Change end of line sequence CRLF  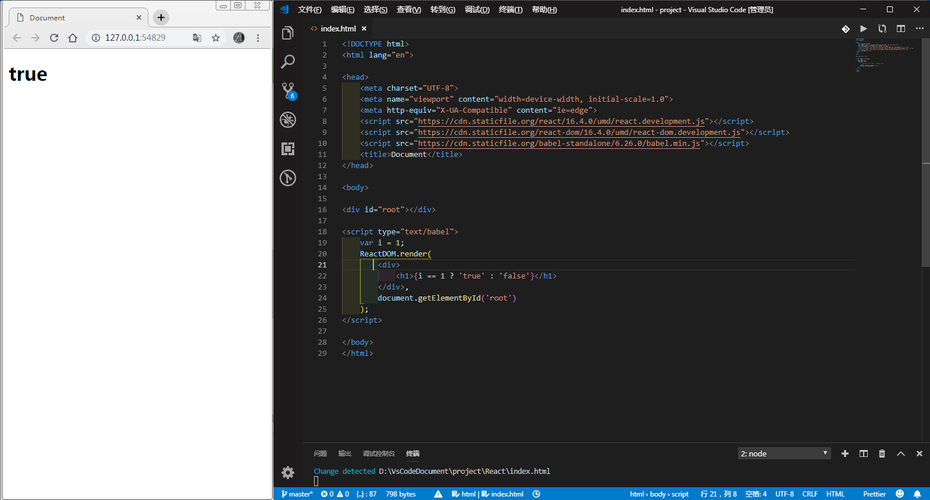[810, 494]
